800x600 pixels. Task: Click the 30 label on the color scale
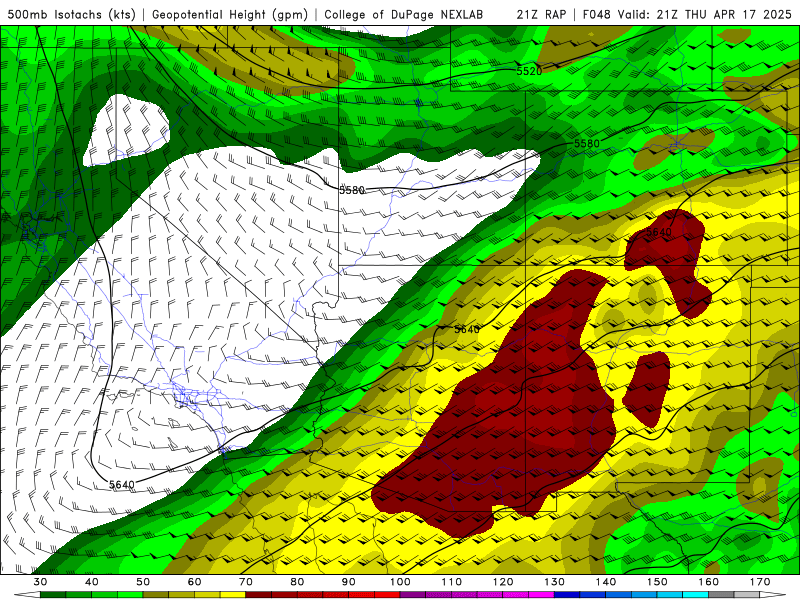click(40, 582)
